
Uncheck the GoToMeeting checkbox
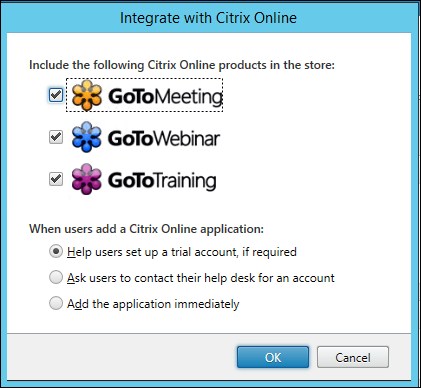click(x=56, y=95)
